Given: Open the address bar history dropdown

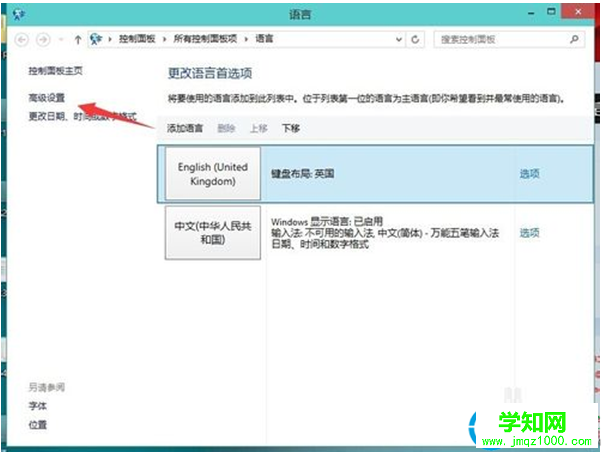Looking at the screenshot, I should (399, 39).
